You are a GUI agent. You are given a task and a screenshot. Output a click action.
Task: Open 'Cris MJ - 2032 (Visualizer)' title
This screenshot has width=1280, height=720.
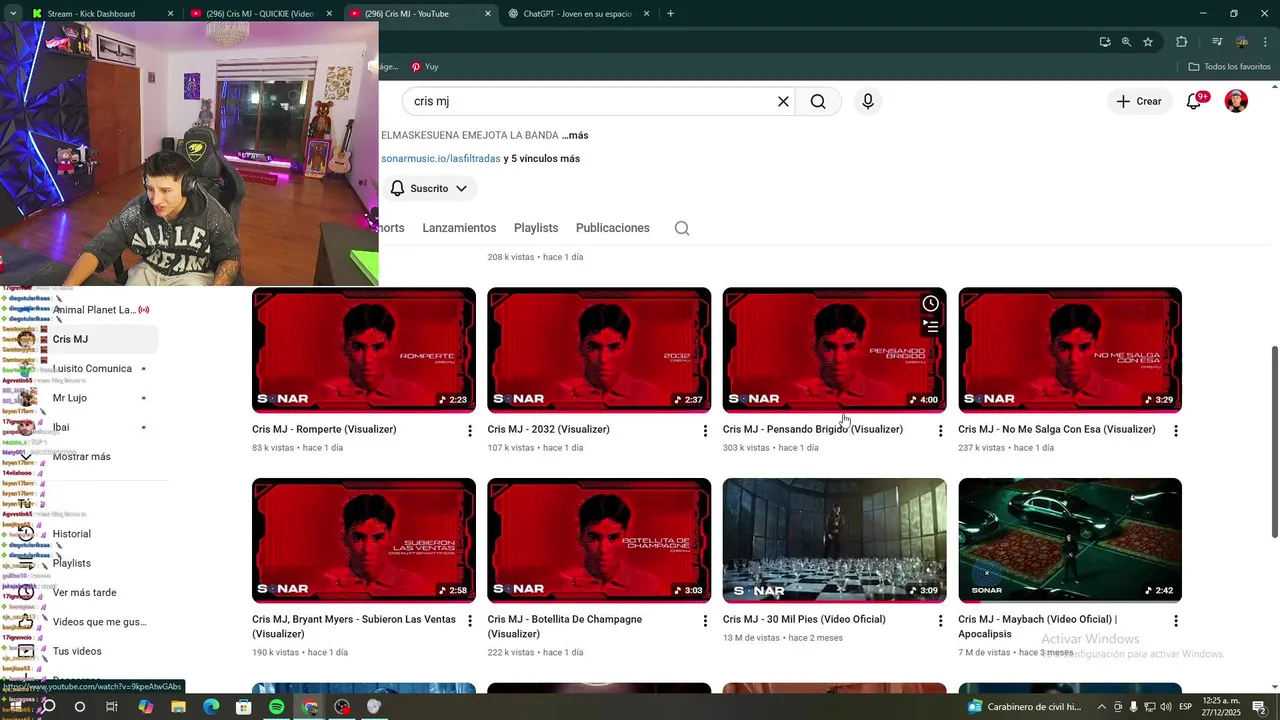(549, 430)
